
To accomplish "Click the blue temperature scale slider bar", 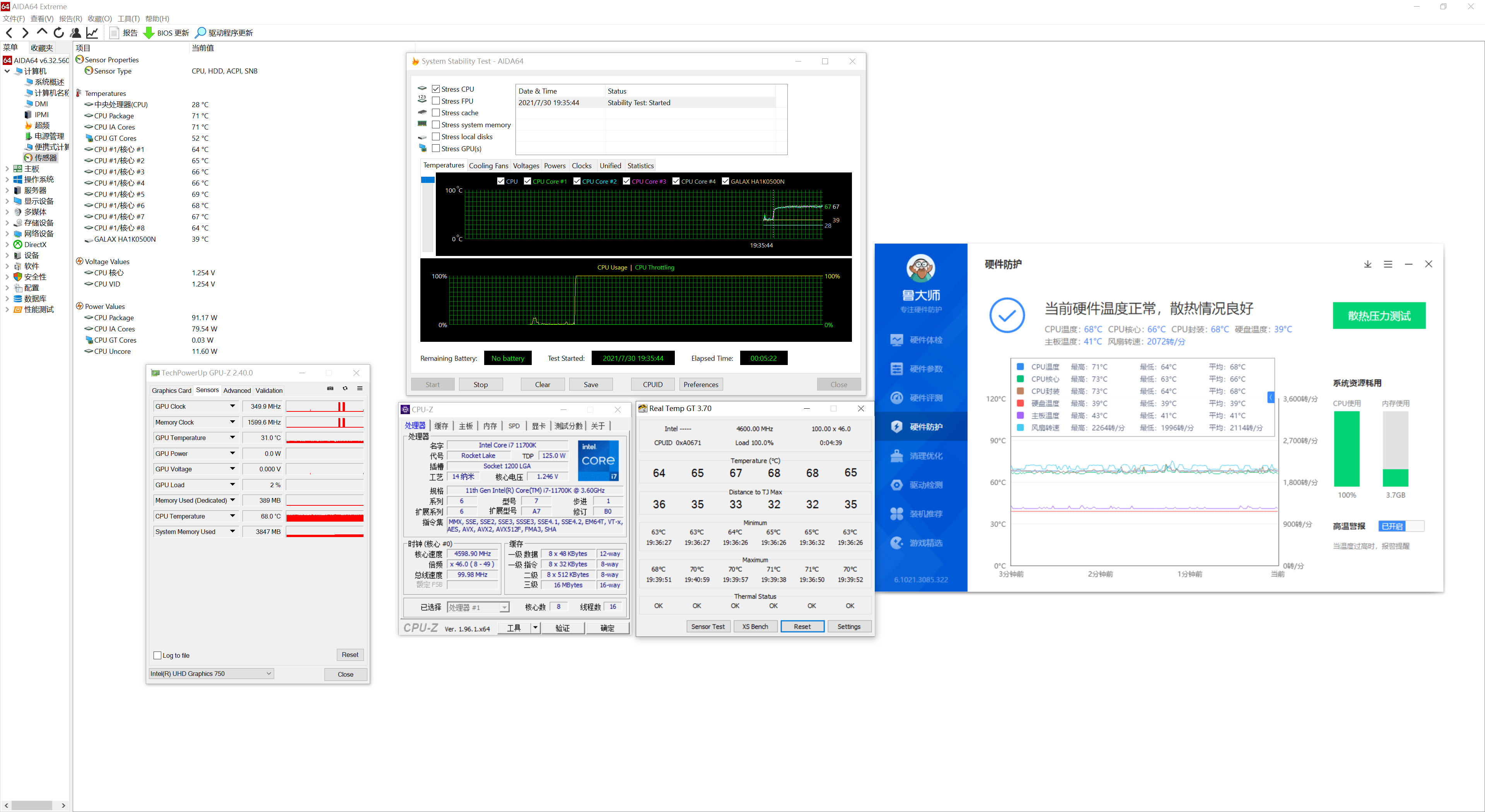I will (428, 181).
